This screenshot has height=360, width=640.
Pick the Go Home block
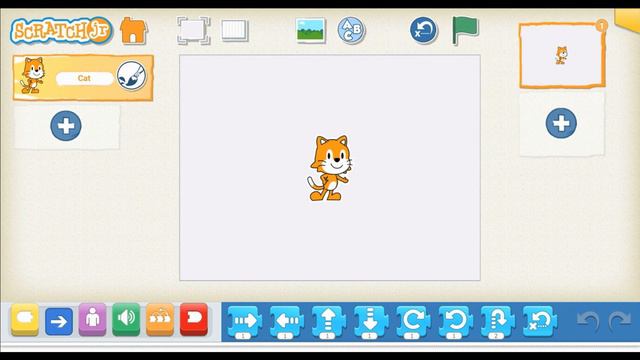540,322
